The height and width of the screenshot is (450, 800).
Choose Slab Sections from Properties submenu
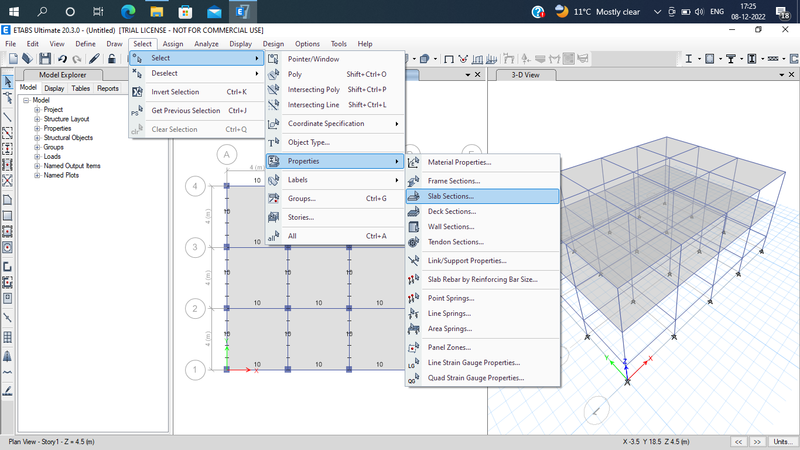483,196
